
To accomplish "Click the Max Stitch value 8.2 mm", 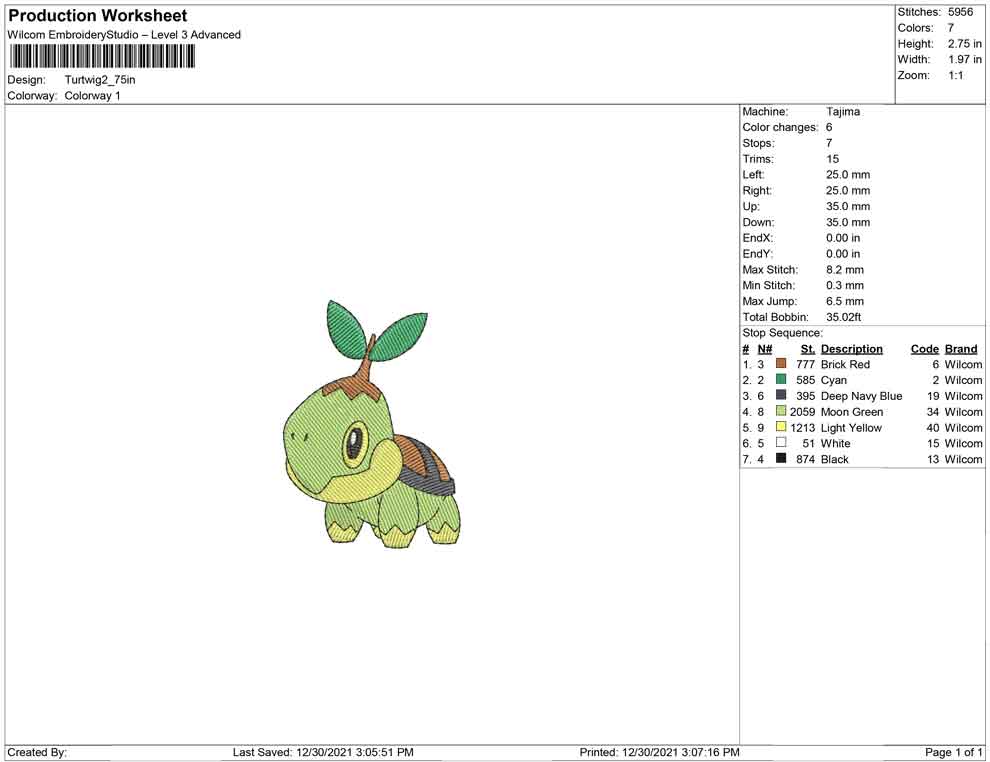I will click(x=845, y=270).
